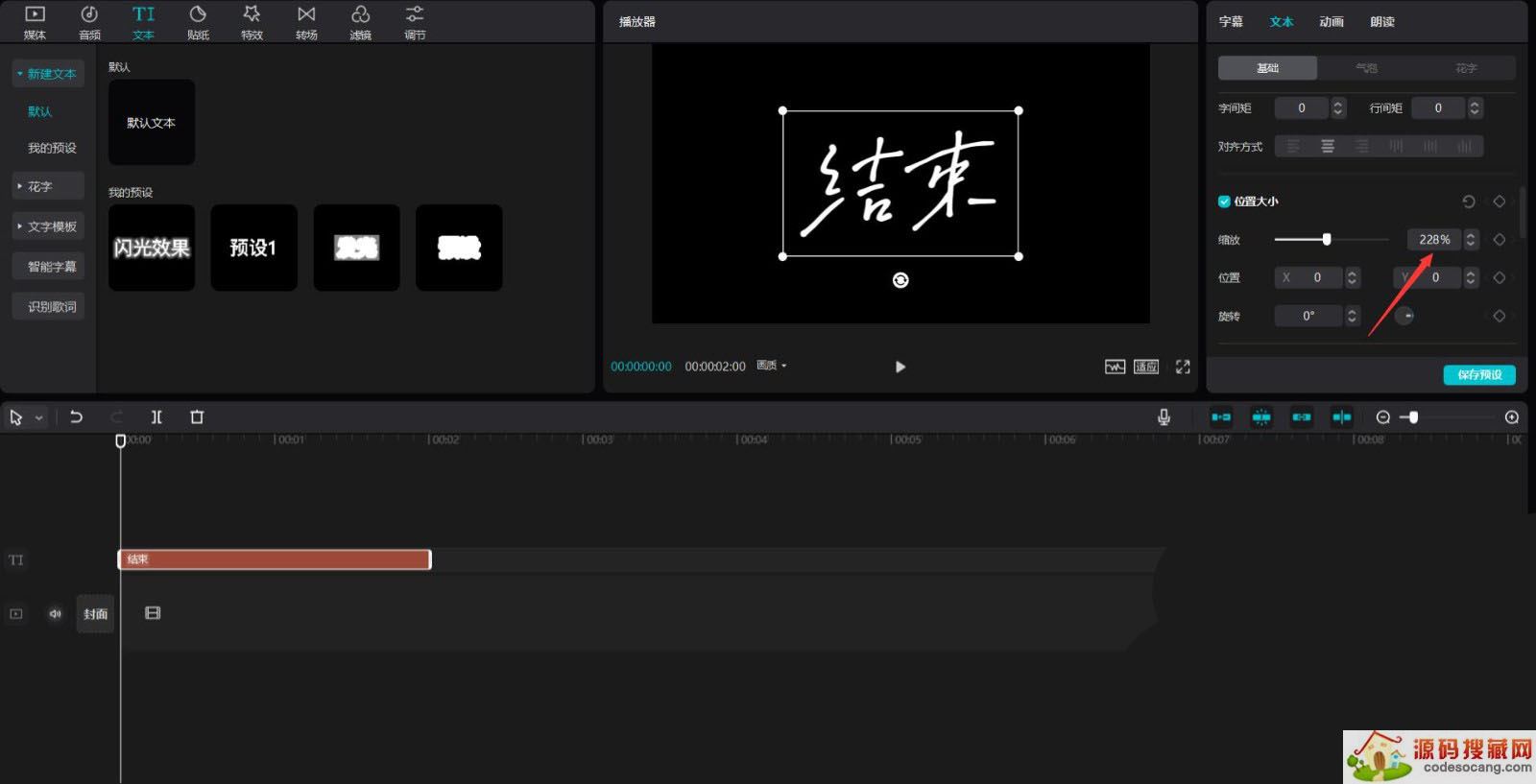Click the 封面 cover button
Image resolution: width=1536 pixels, height=784 pixels.
click(95, 614)
